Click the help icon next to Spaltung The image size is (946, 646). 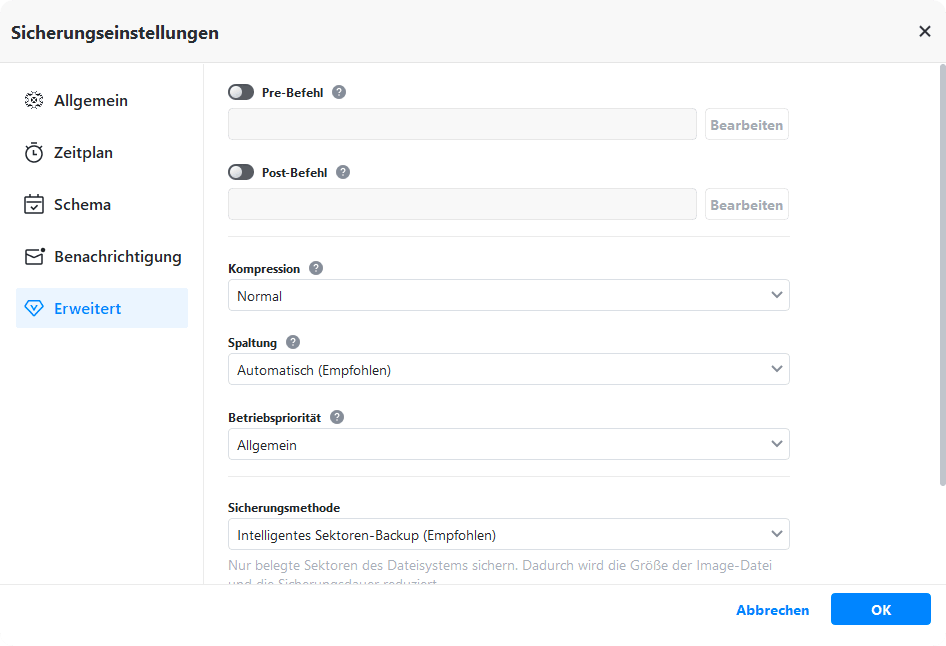pos(293,342)
